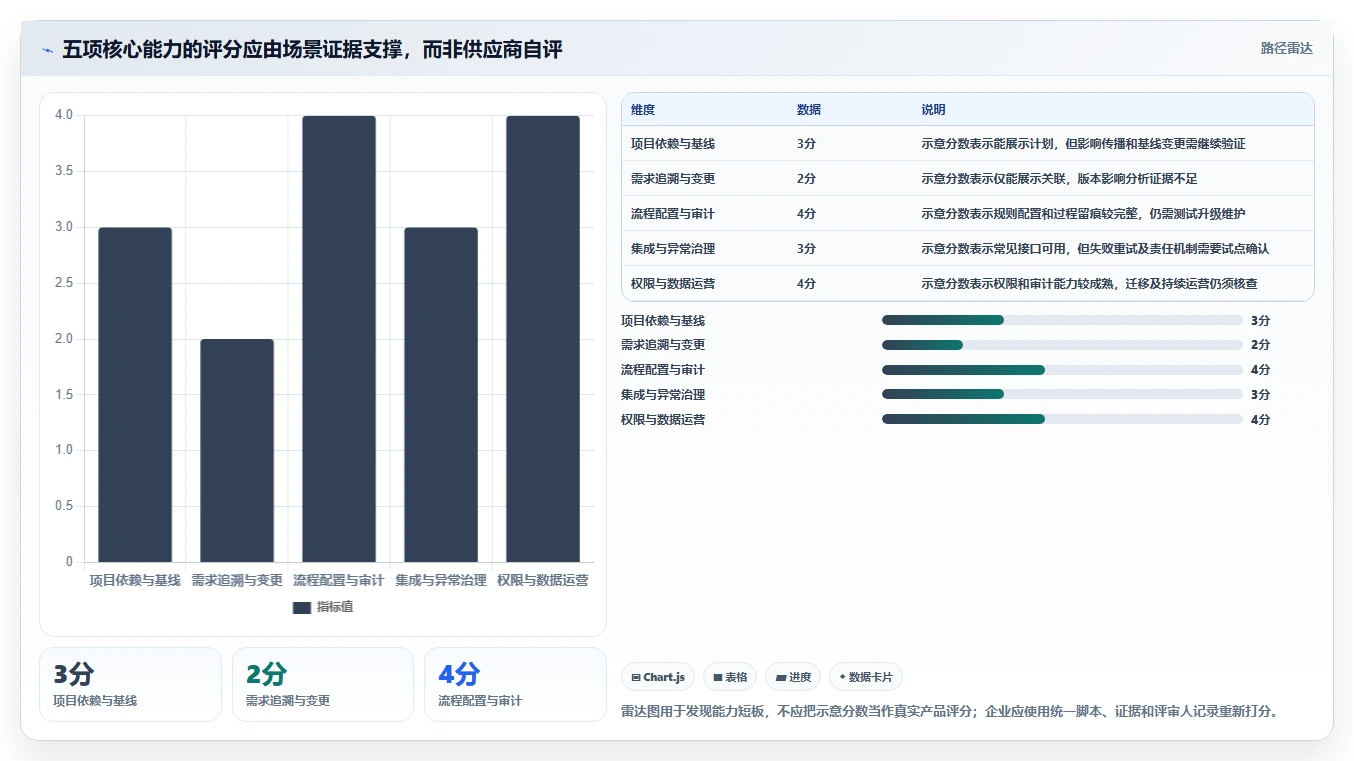Click the 权限与数据运营 x-axis label

click(543, 580)
